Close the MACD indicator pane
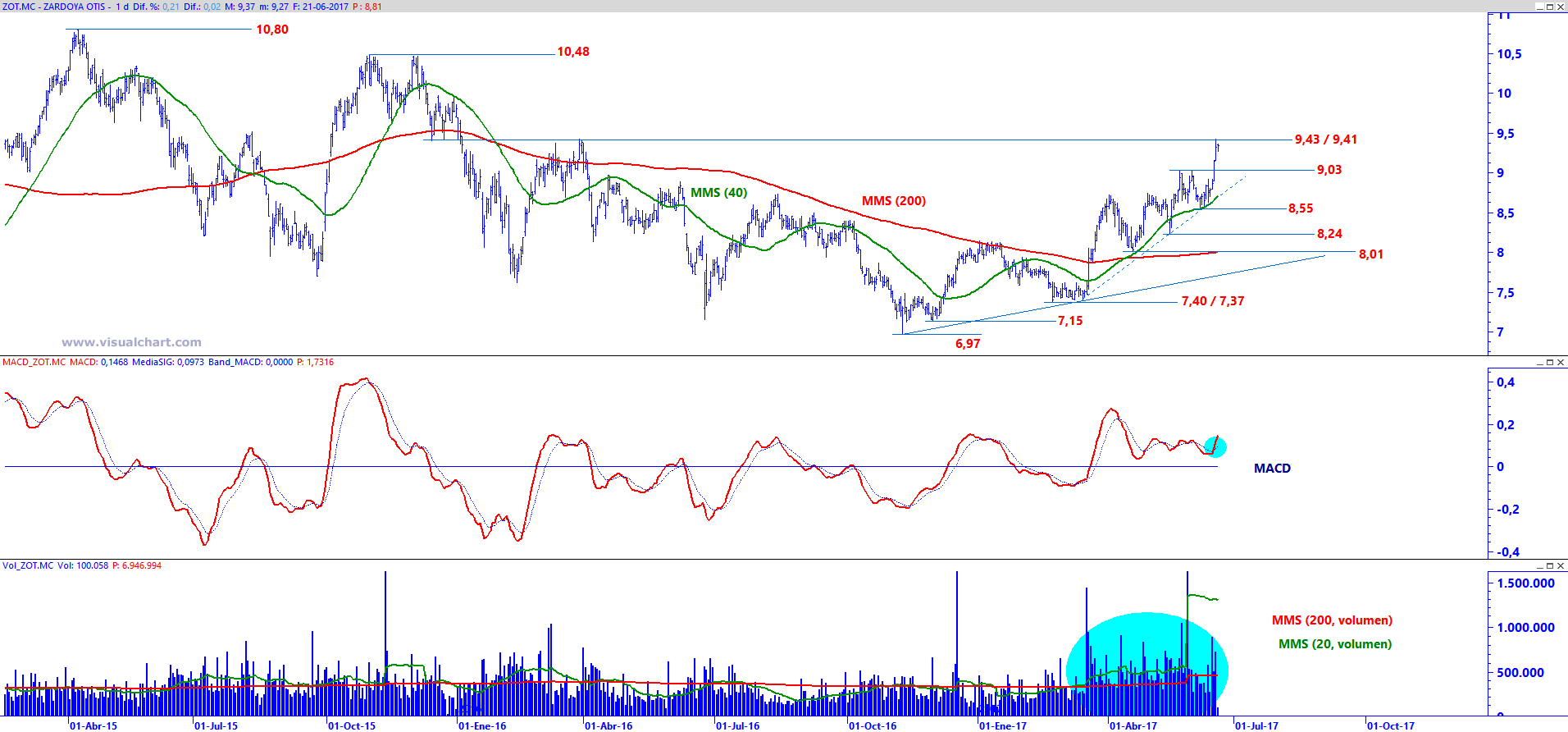Viewport: 1568px width, 732px height. pyautogui.click(x=1561, y=362)
